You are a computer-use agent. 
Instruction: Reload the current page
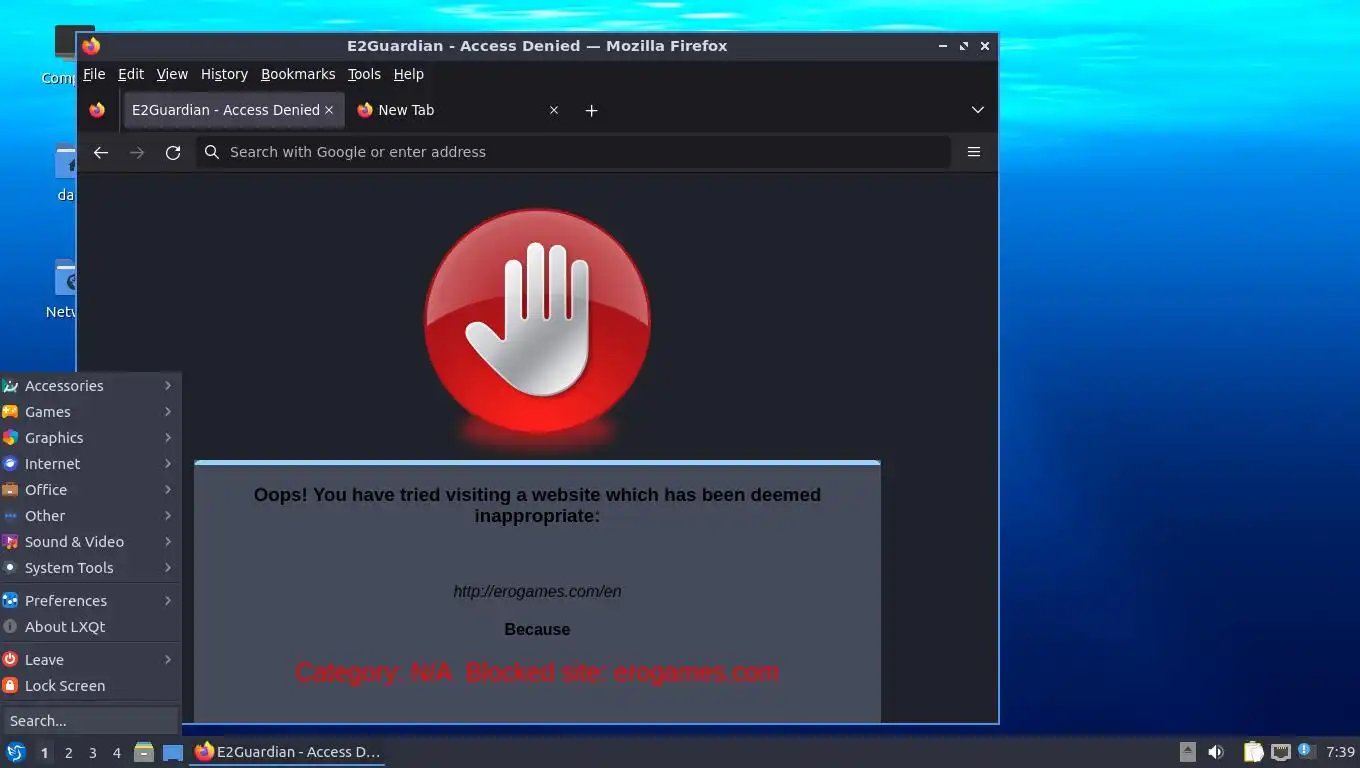tap(173, 152)
